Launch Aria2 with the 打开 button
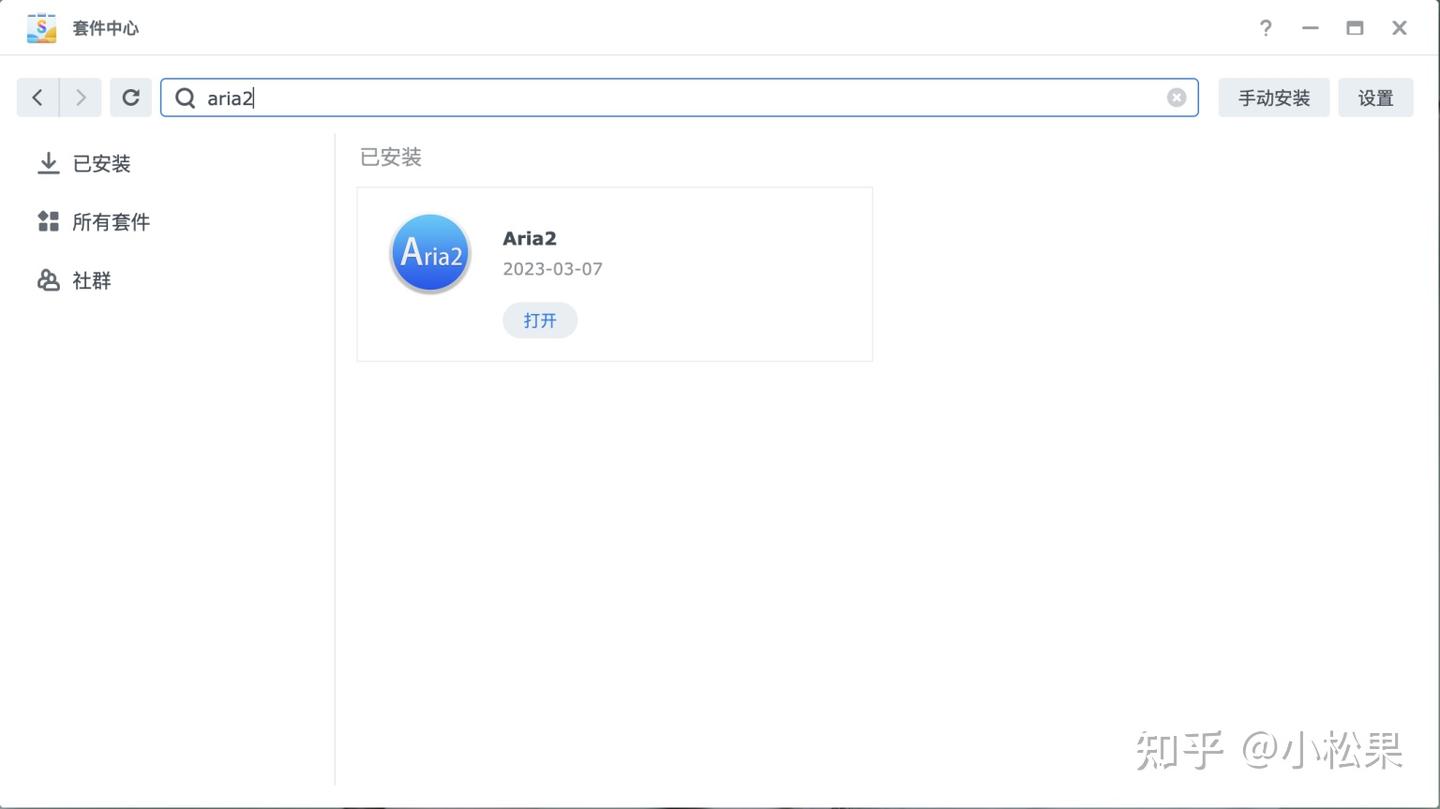The width and height of the screenshot is (1440, 809). click(x=539, y=320)
